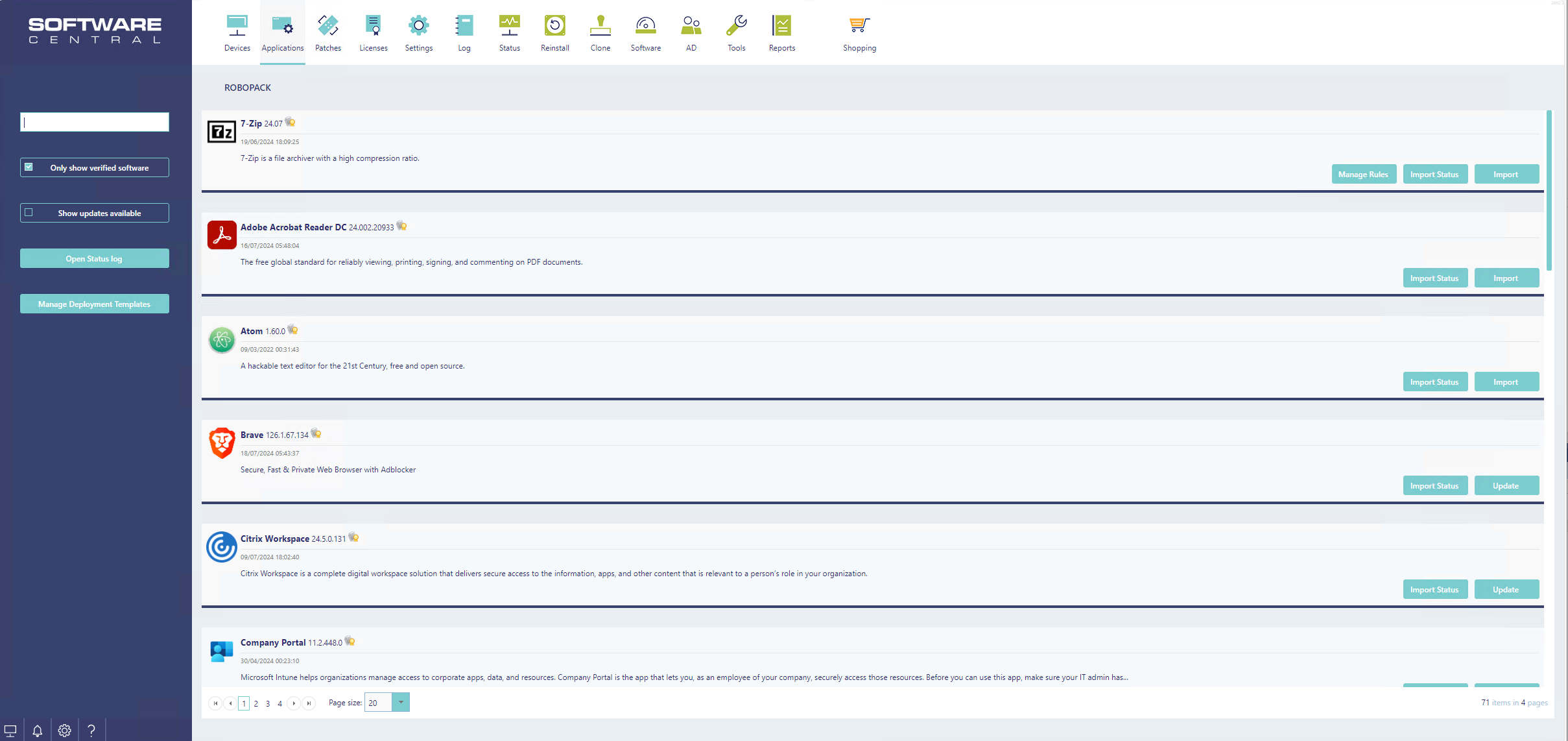Image resolution: width=1568 pixels, height=741 pixels.
Task: Click Import Status for Atom
Action: click(1435, 382)
